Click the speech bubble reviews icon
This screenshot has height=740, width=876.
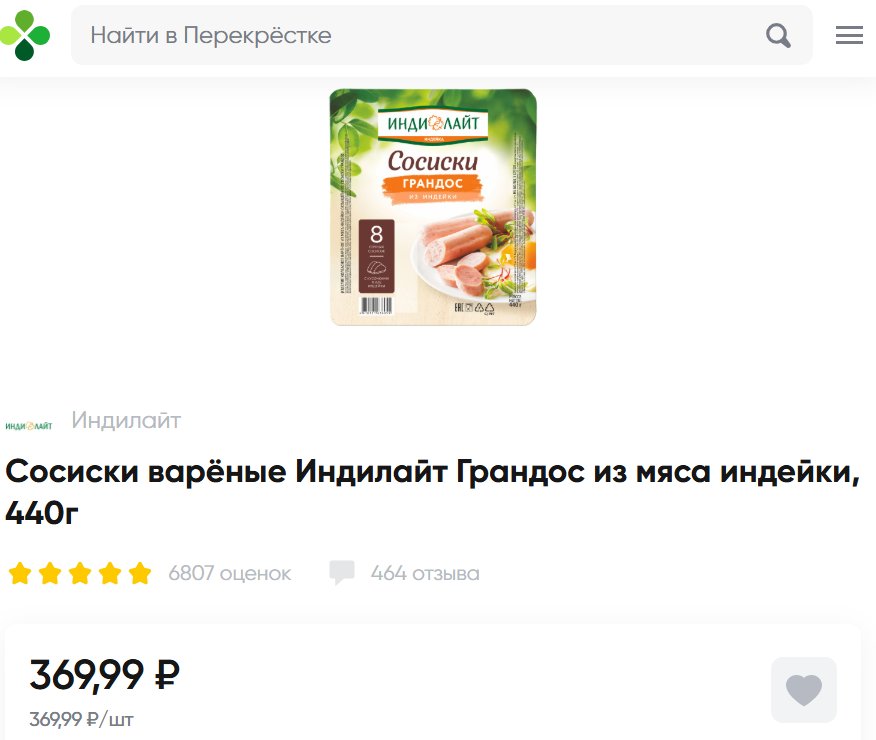click(342, 572)
